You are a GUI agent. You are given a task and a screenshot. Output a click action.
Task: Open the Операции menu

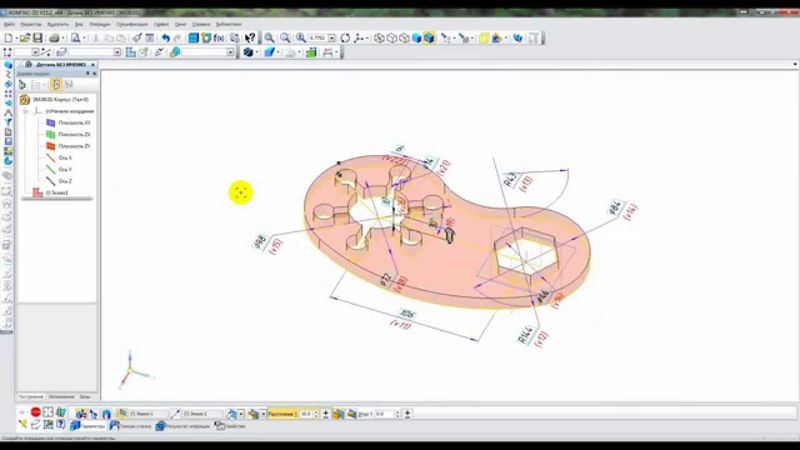tap(99, 24)
